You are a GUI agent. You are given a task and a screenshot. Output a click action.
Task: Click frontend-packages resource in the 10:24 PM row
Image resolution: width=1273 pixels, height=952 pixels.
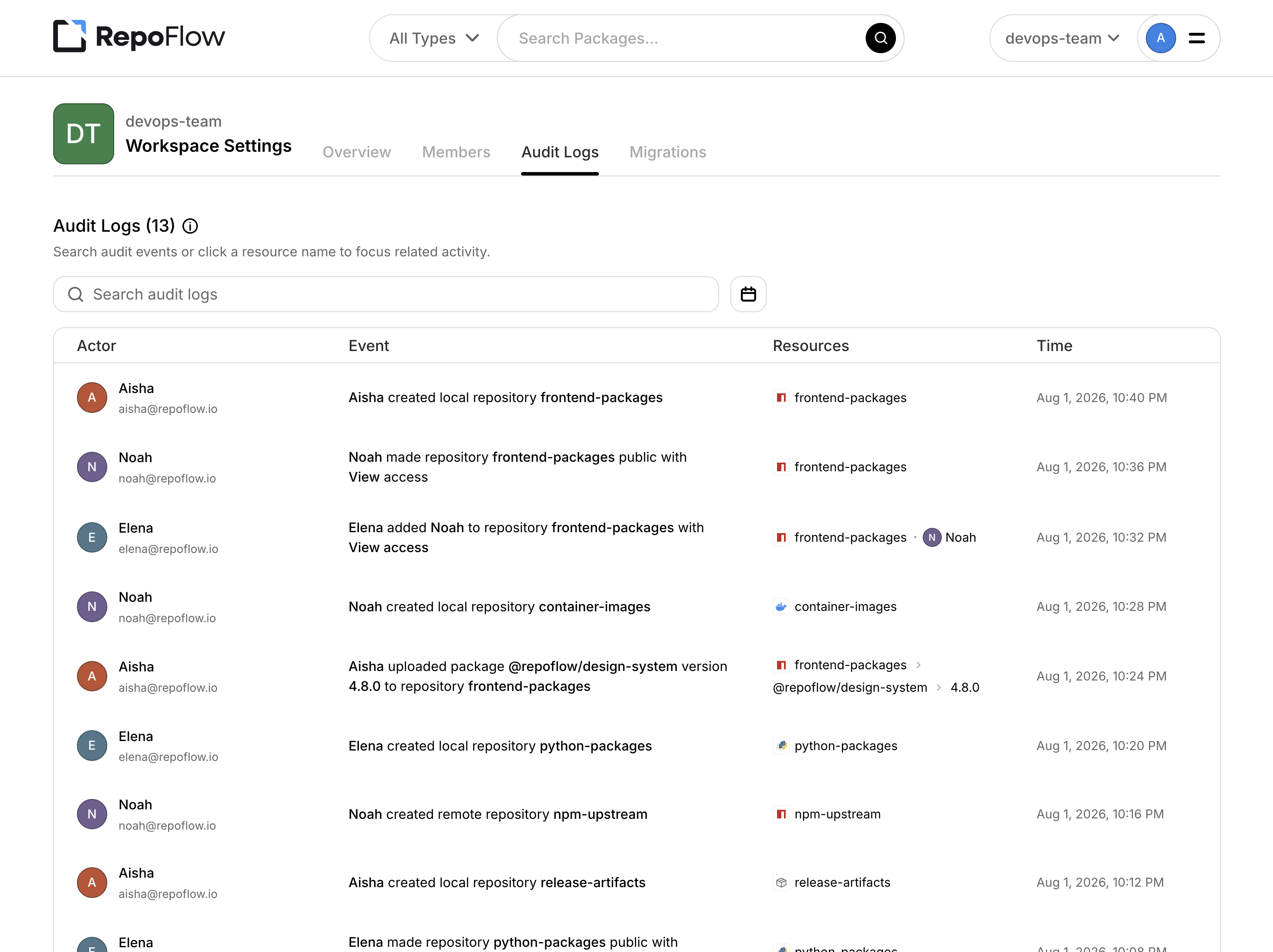pyautogui.click(x=850, y=665)
